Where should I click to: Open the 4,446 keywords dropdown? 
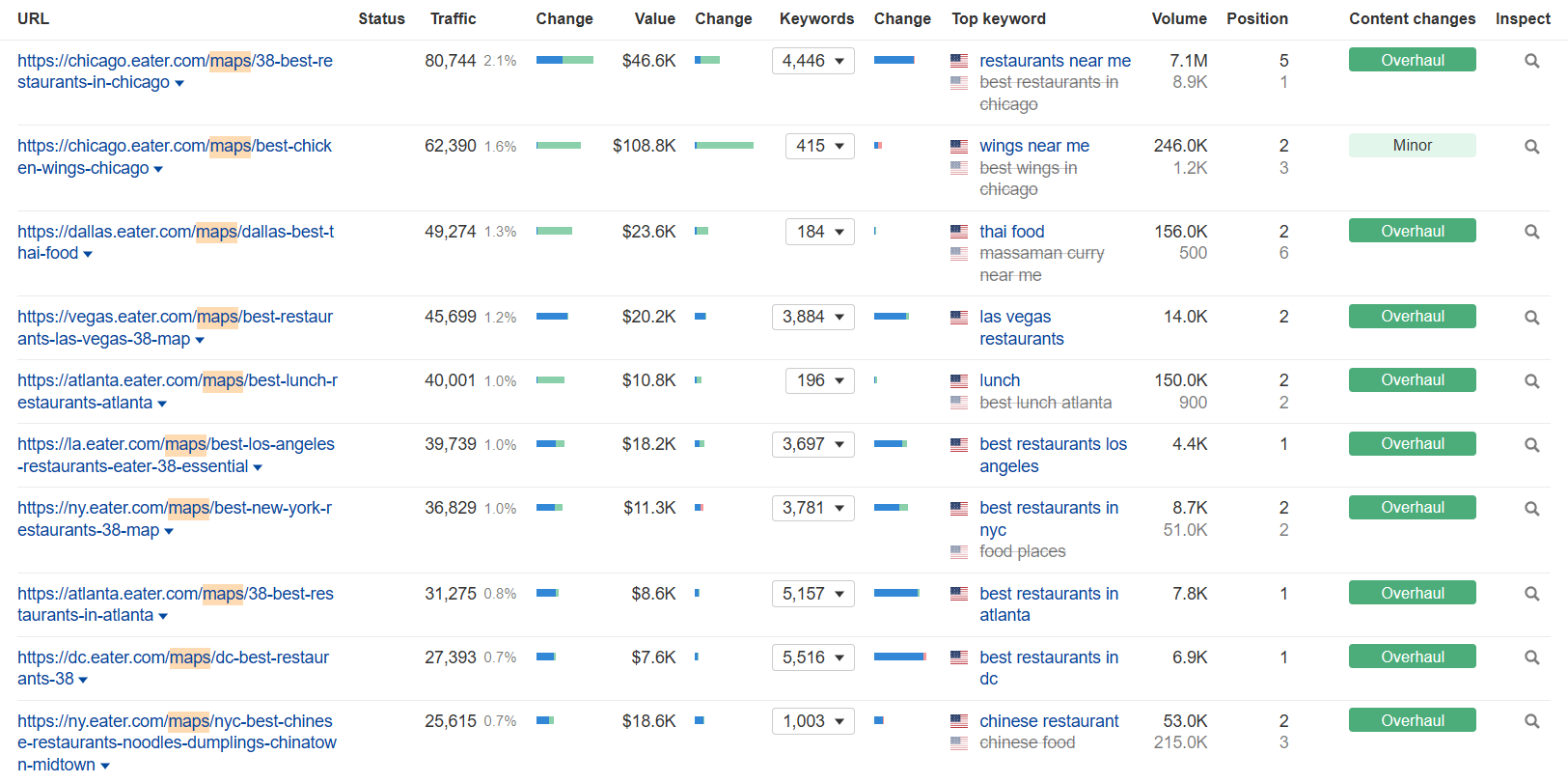tap(813, 61)
